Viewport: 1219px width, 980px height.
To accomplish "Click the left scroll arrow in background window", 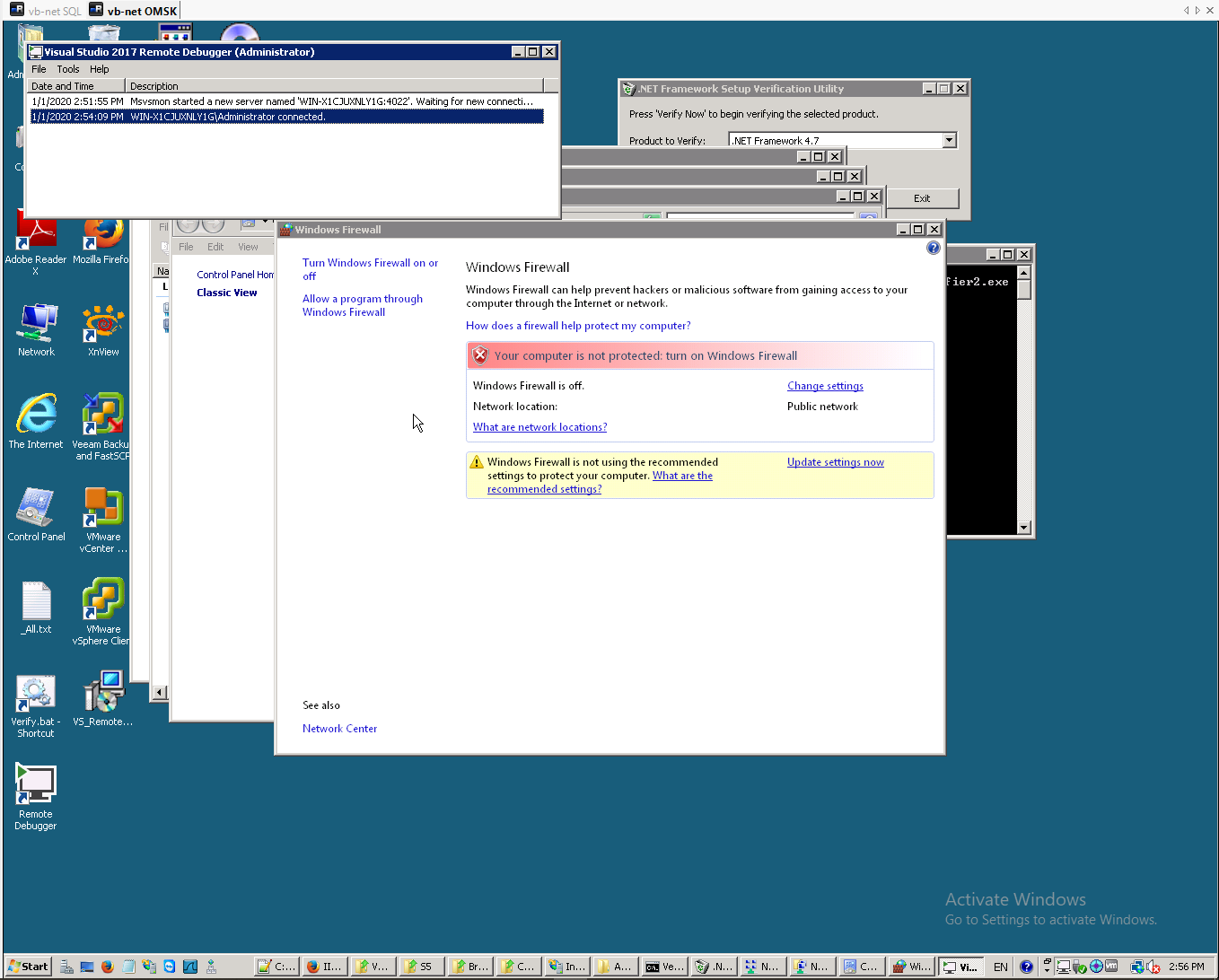I will 160,692.
